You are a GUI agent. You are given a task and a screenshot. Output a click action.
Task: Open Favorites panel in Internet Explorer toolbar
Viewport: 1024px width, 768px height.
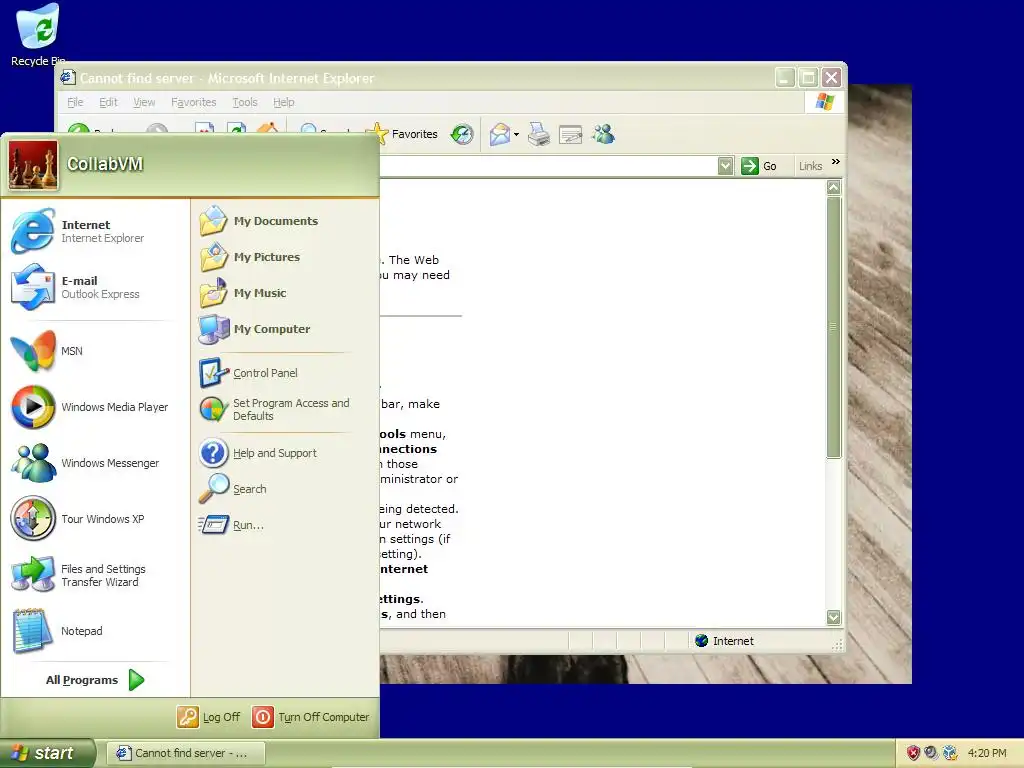pyautogui.click(x=405, y=134)
